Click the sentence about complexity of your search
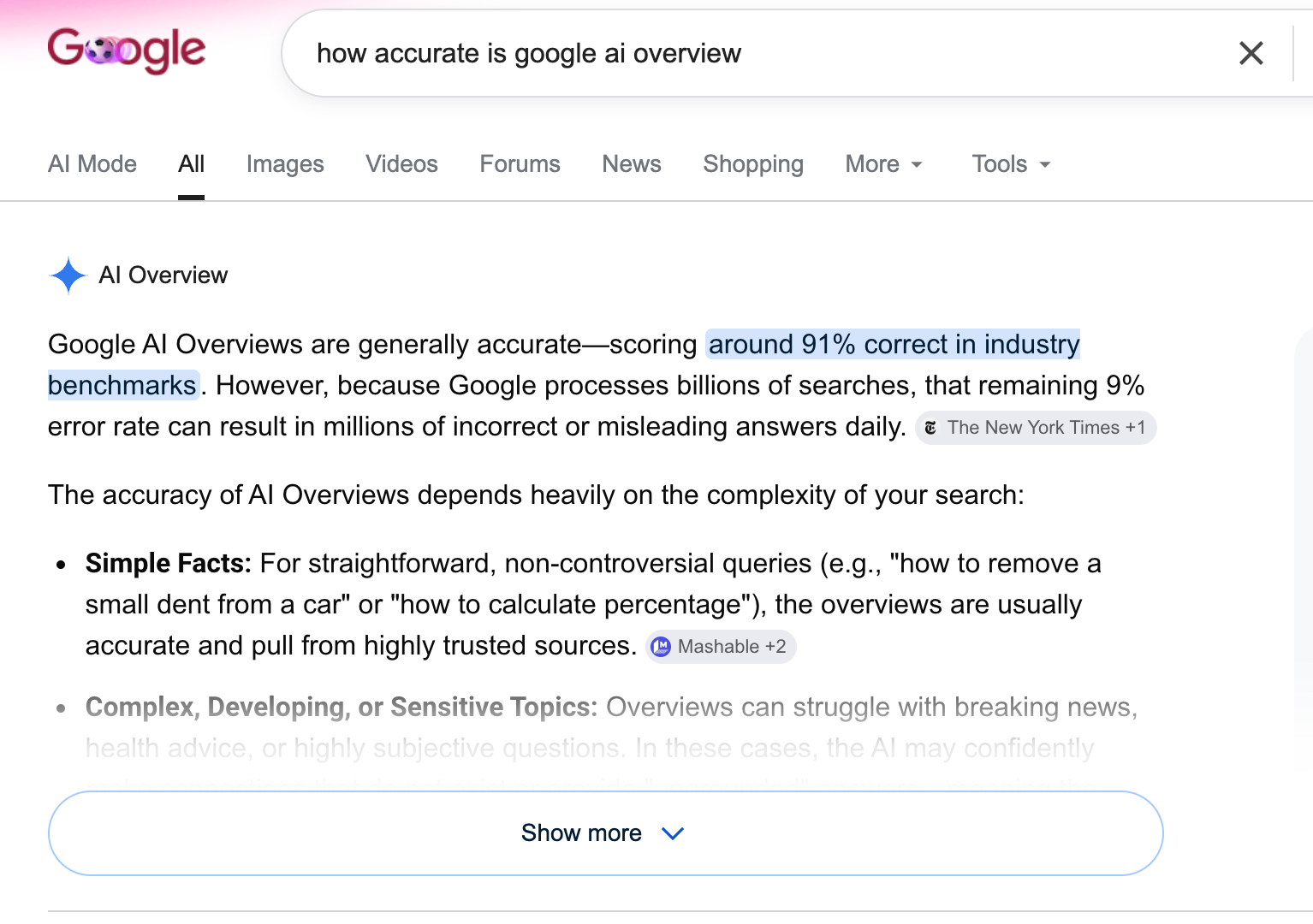1313x924 pixels. click(536, 495)
